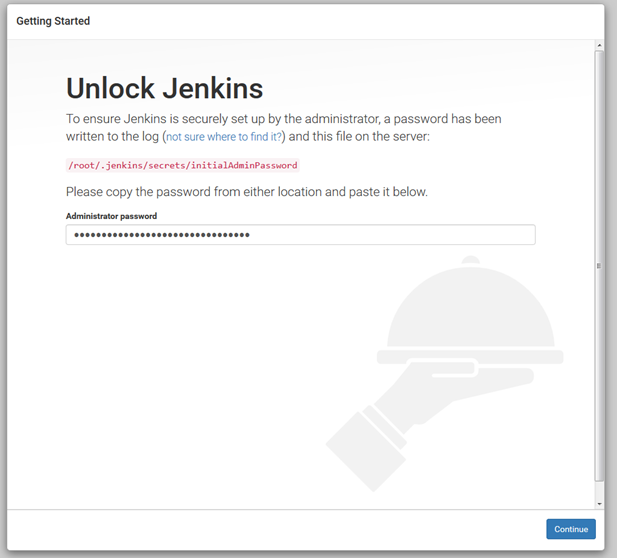Click the "Please copy the password" instruction

pos(246,191)
